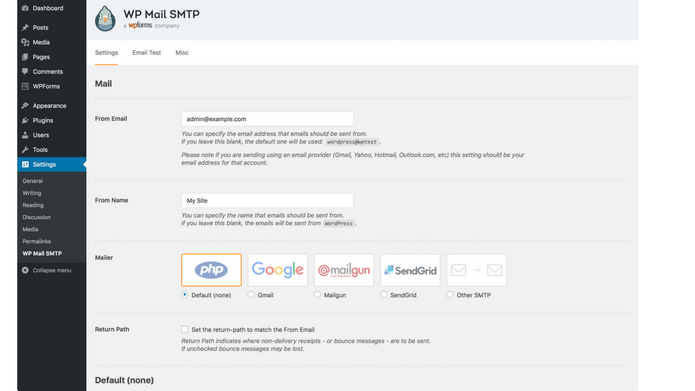Click the Tools wrench icon
This screenshot has width=695, height=391.
[25, 149]
